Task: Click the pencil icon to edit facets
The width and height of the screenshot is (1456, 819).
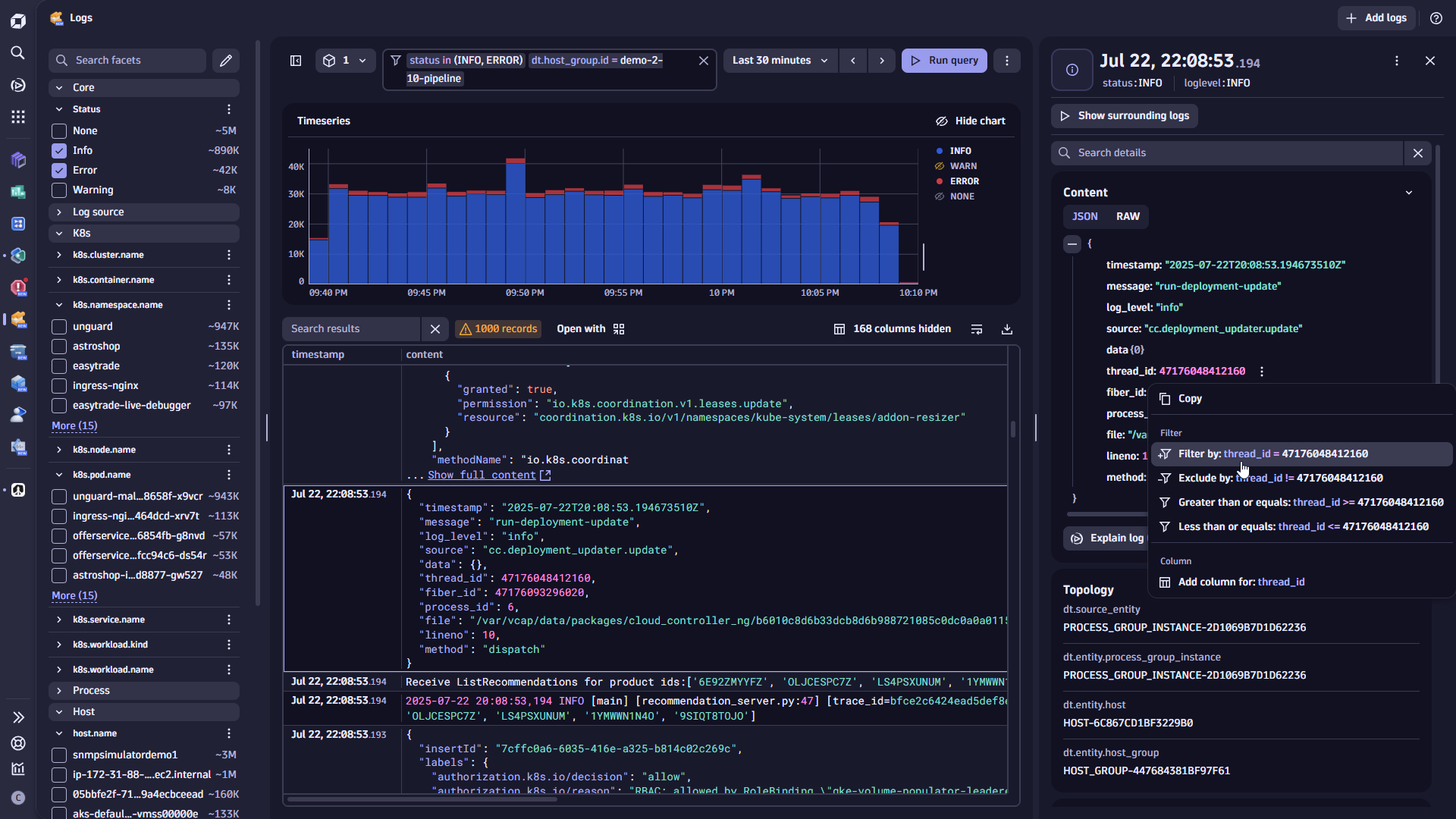Action: [226, 60]
